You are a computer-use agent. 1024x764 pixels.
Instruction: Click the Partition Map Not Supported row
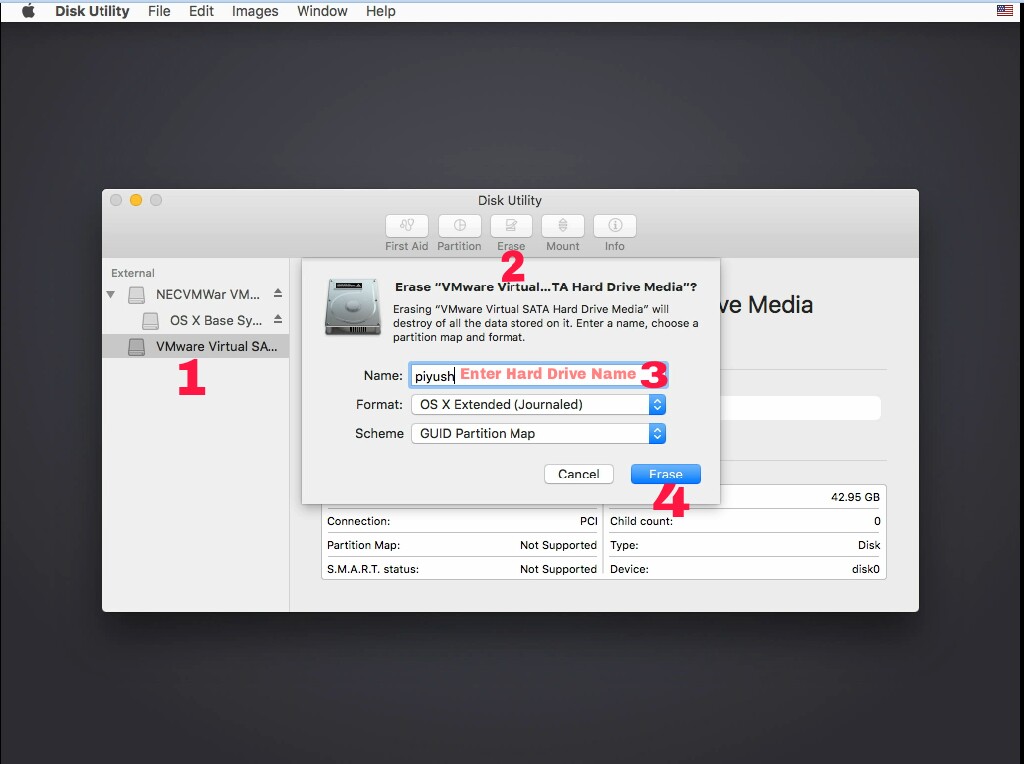coord(462,545)
